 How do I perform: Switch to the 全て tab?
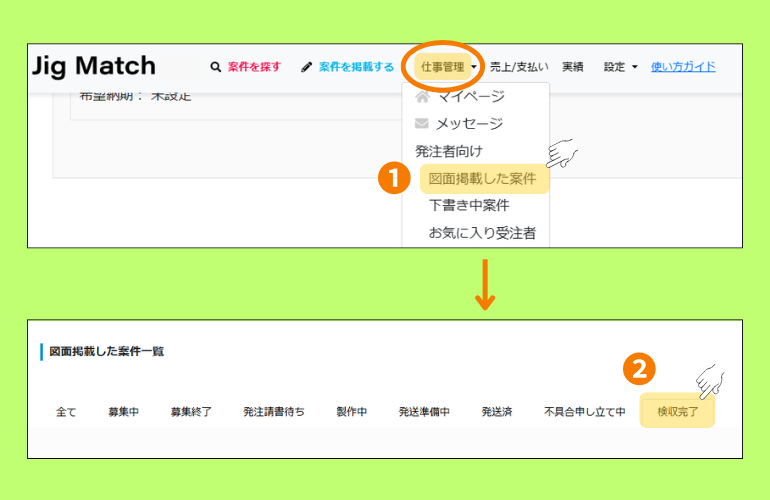pyautogui.click(x=66, y=412)
